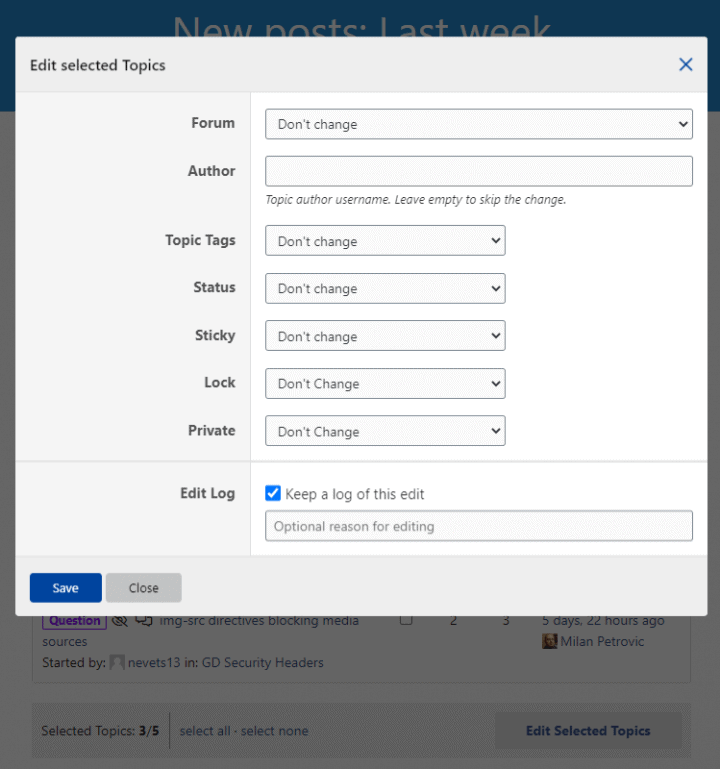Click the Optional reason for editing field
Image resolution: width=720 pixels, height=769 pixels.
(479, 526)
